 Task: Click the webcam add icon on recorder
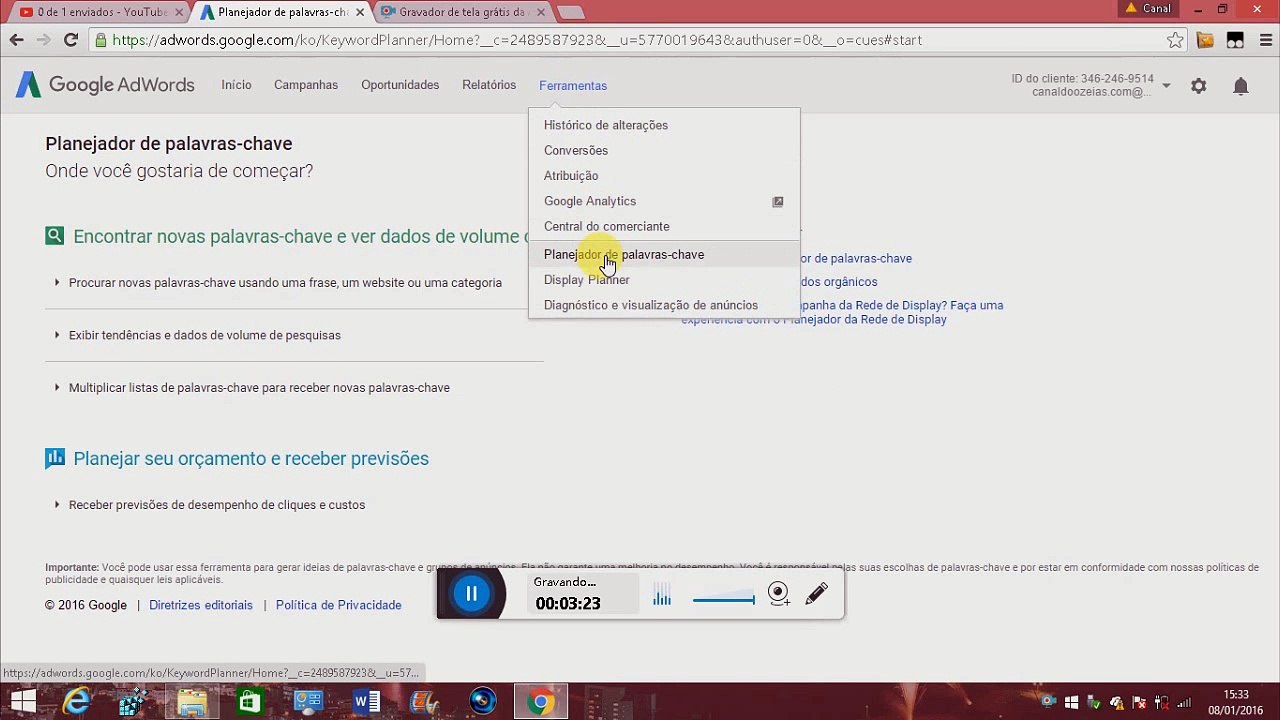coord(779,594)
